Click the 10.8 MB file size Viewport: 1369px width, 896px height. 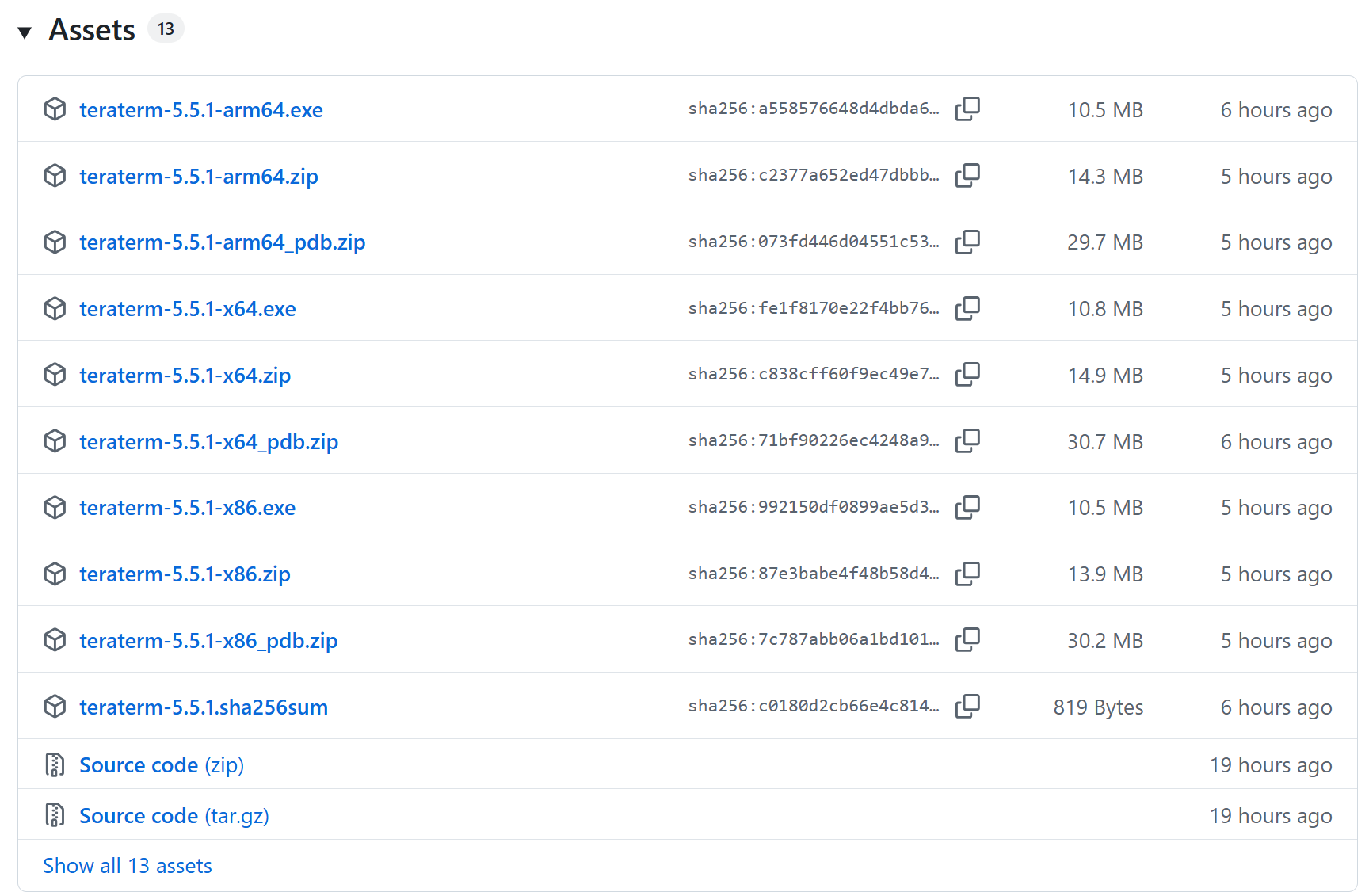(1105, 309)
